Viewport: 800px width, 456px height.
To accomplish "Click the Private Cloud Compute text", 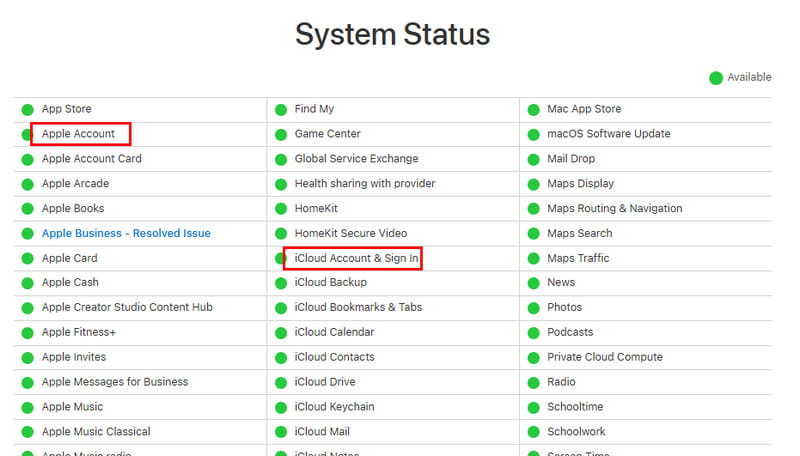I will tap(605, 357).
